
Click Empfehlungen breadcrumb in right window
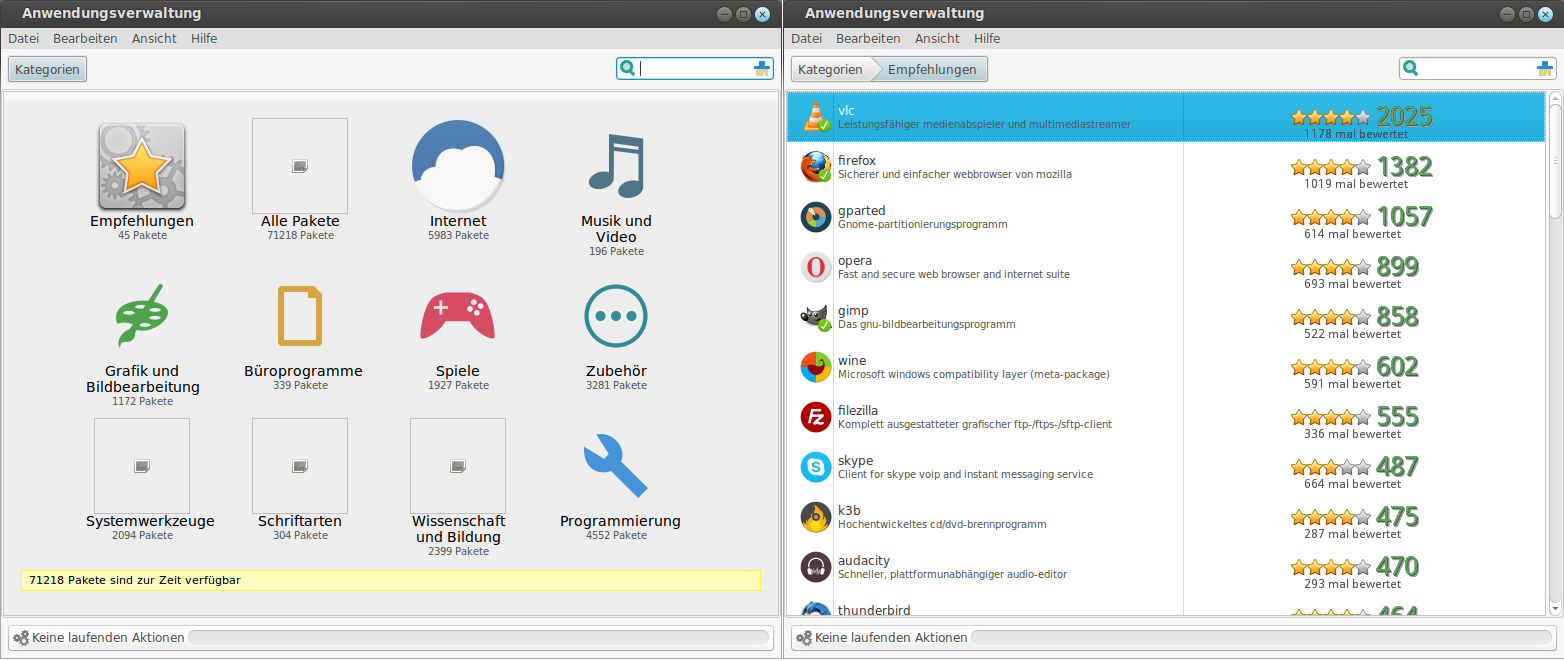pyautogui.click(x=932, y=69)
